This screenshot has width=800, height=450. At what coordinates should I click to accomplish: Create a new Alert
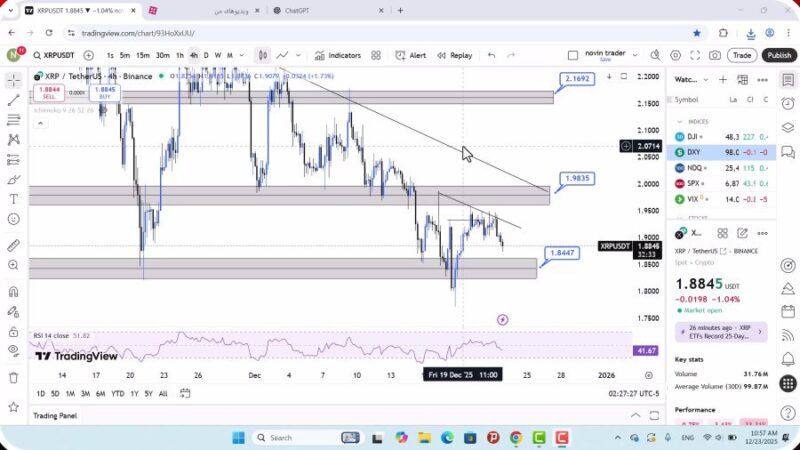(410, 55)
